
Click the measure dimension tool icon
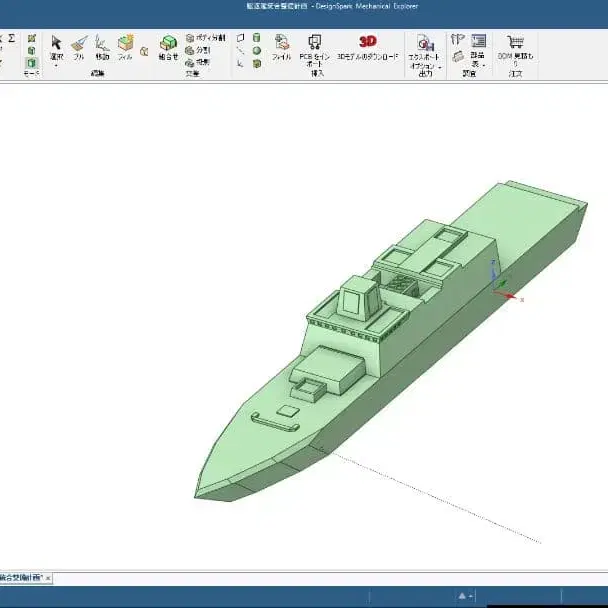pos(458,39)
